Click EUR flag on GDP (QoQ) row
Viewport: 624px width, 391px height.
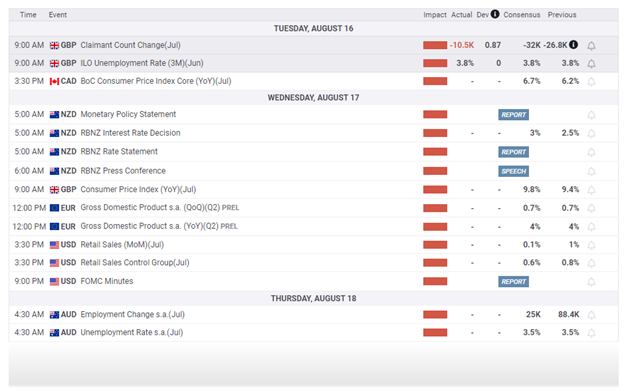point(54,208)
